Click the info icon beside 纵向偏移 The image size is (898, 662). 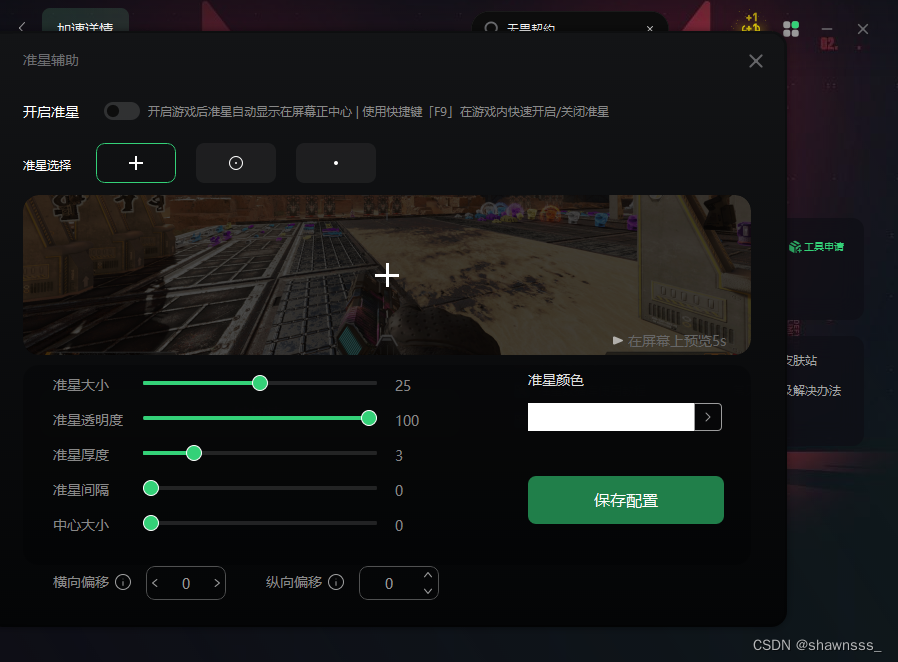tap(336, 582)
